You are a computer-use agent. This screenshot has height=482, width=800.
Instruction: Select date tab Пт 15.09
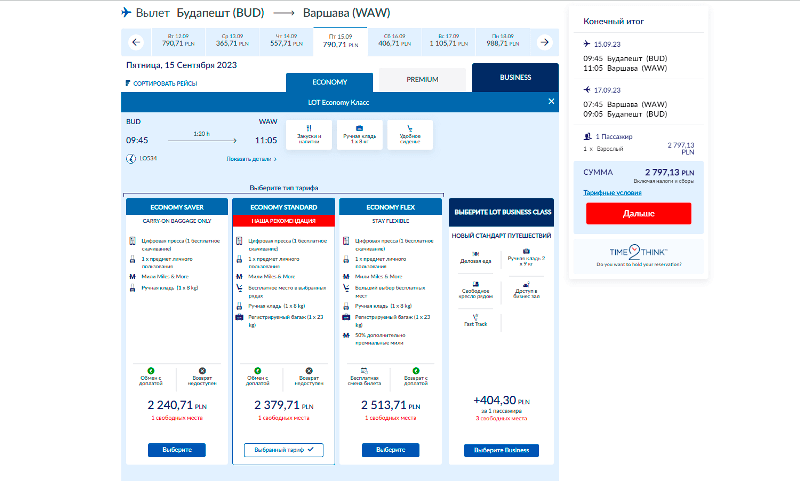[340, 41]
